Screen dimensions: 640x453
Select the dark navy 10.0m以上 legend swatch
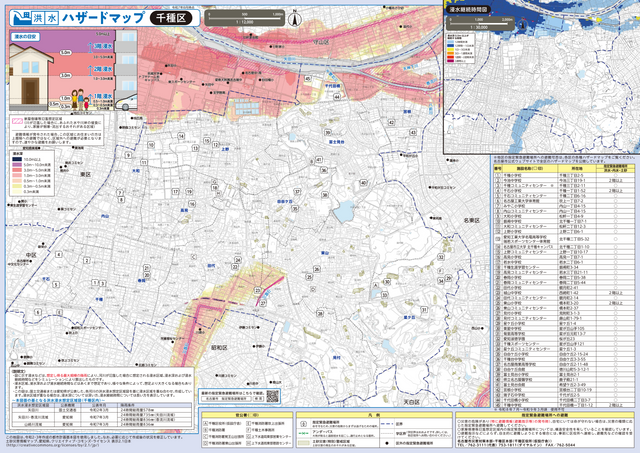(17, 160)
